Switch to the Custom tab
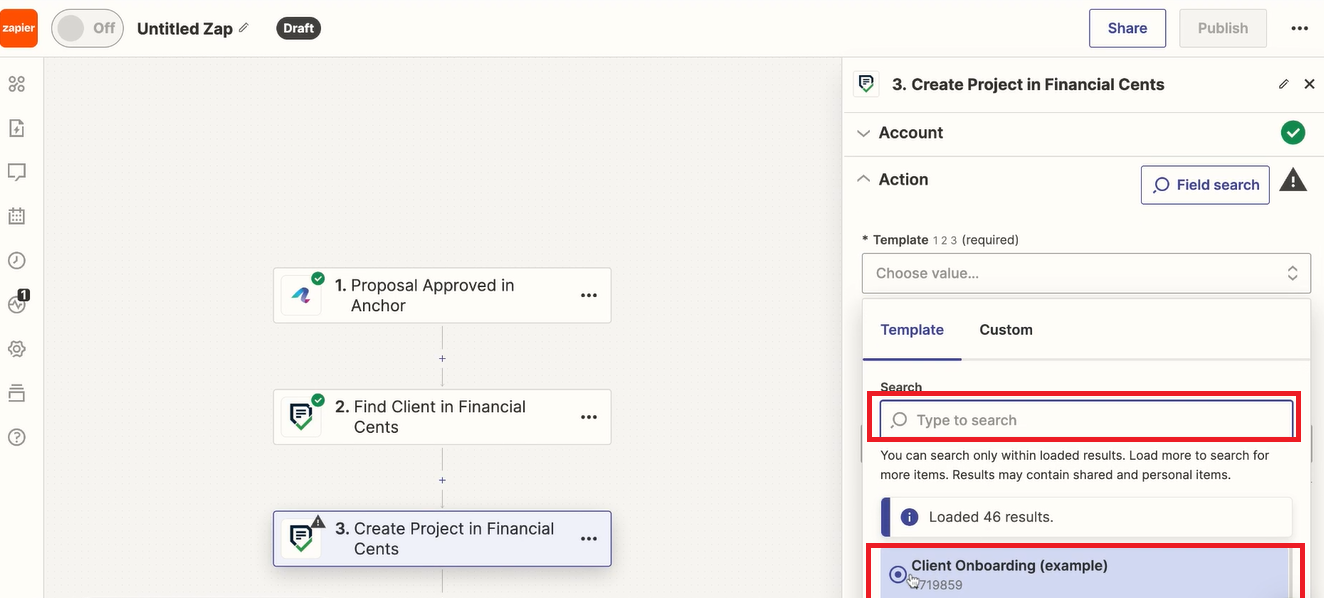The height and width of the screenshot is (598, 1324). (x=1006, y=330)
